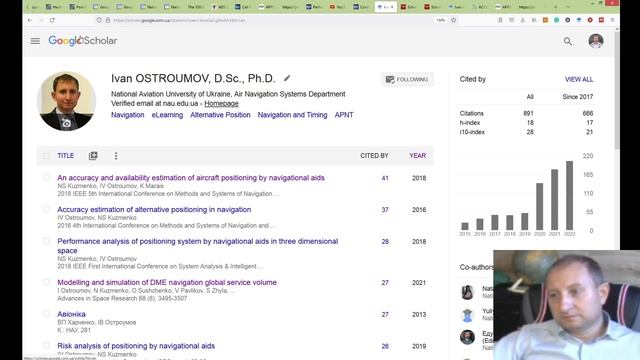The image size is (640, 360).
Task: Click the third co-author avatar thumbnail
Action: coord(467,337)
